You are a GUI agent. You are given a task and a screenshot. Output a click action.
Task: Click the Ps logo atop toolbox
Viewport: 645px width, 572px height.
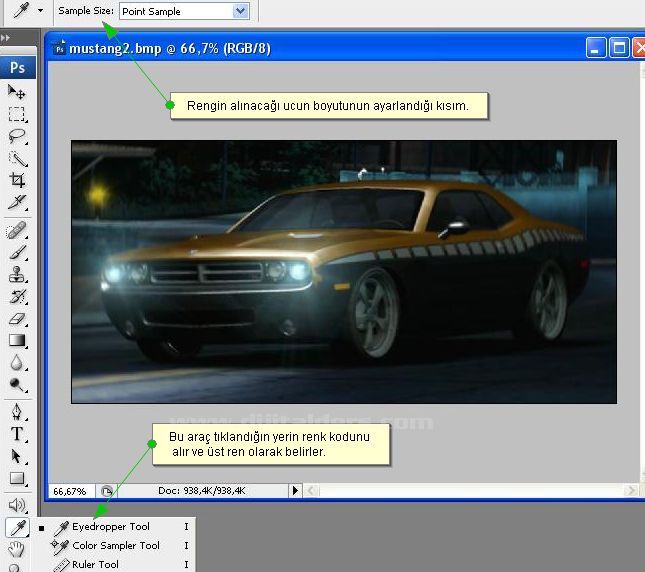(x=18, y=67)
